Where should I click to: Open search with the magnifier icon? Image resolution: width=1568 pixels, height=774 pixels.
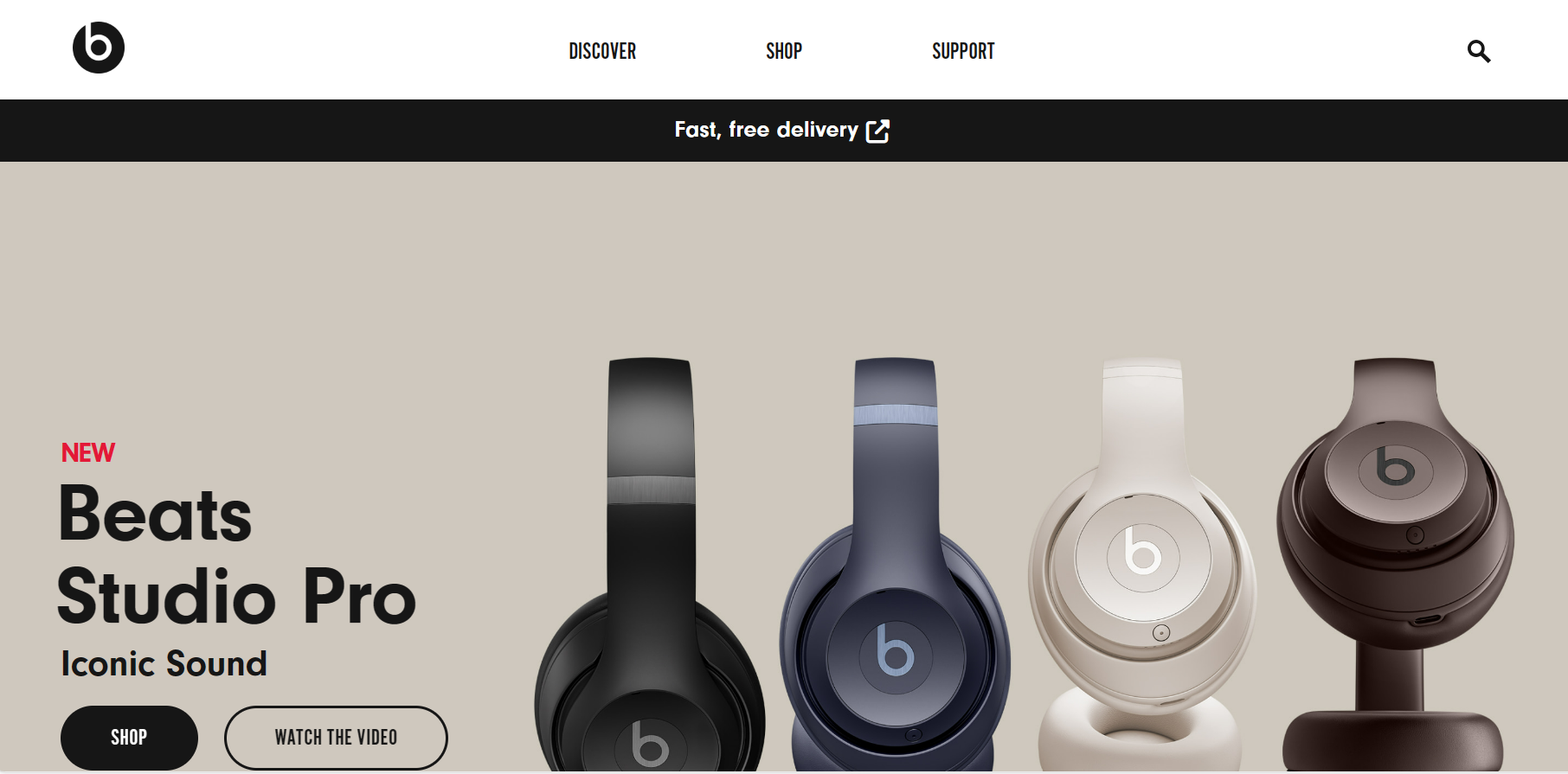[x=1478, y=51]
